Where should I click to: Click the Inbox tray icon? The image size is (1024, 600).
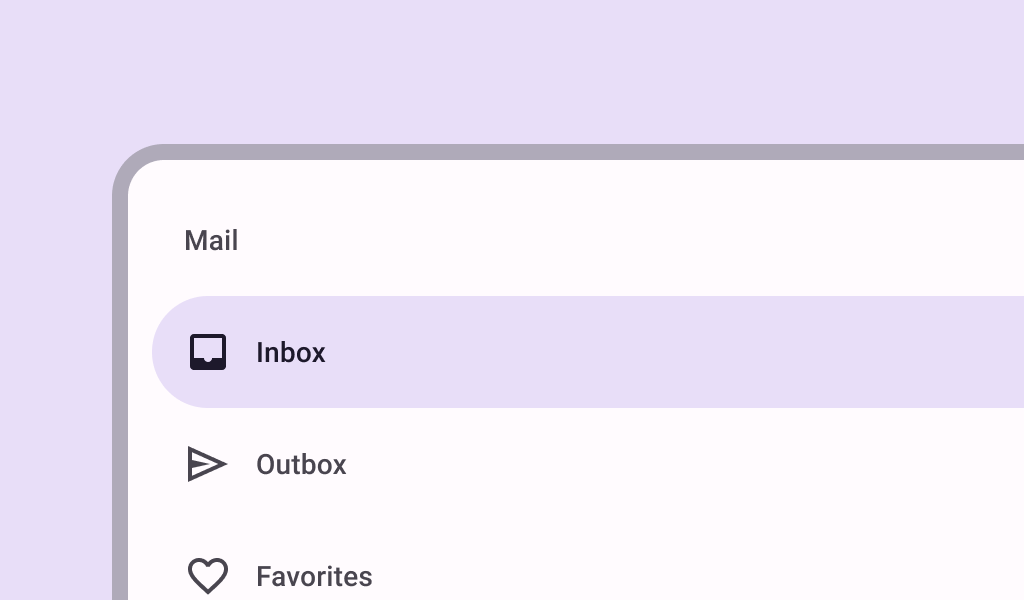pyautogui.click(x=208, y=352)
